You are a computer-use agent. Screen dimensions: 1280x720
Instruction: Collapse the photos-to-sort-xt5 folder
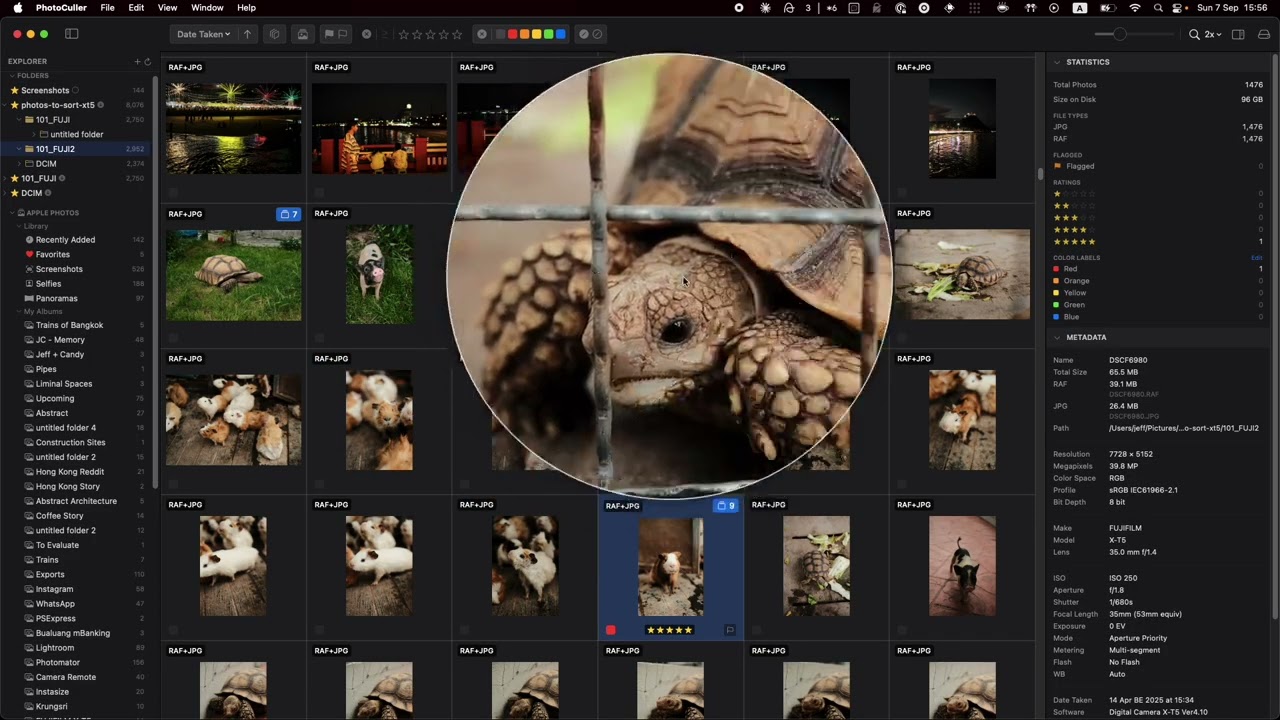(x=6, y=105)
